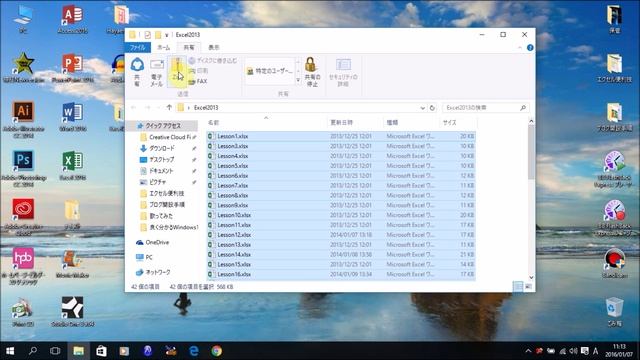The width and height of the screenshot is (640, 360).
Task: Click the Stop sharing padlock button
Action: [x=312, y=72]
